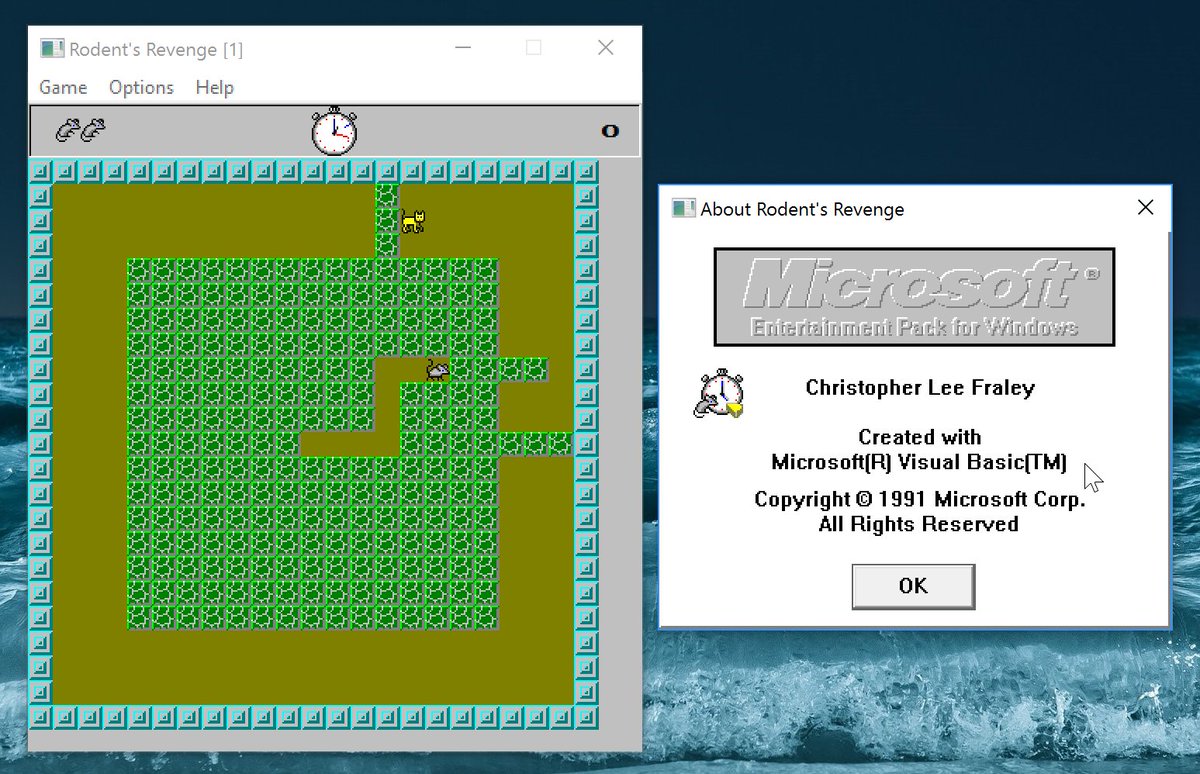This screenshot has height=774, width=1200.
Task: Close the Rodent's Revenge window
Action: point(605,48)
